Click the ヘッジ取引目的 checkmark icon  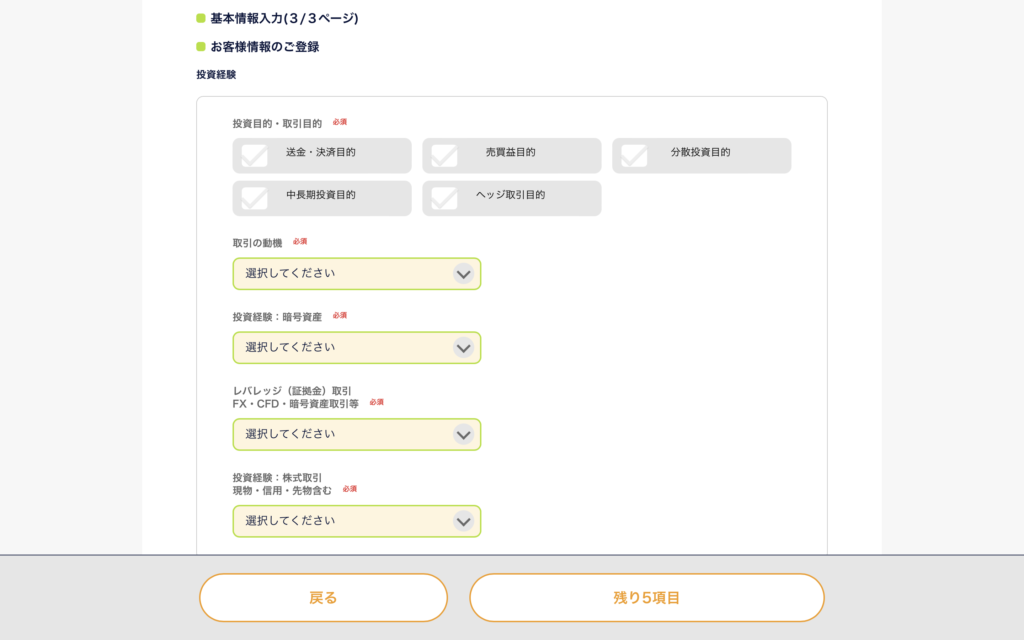tap(444, 198)
